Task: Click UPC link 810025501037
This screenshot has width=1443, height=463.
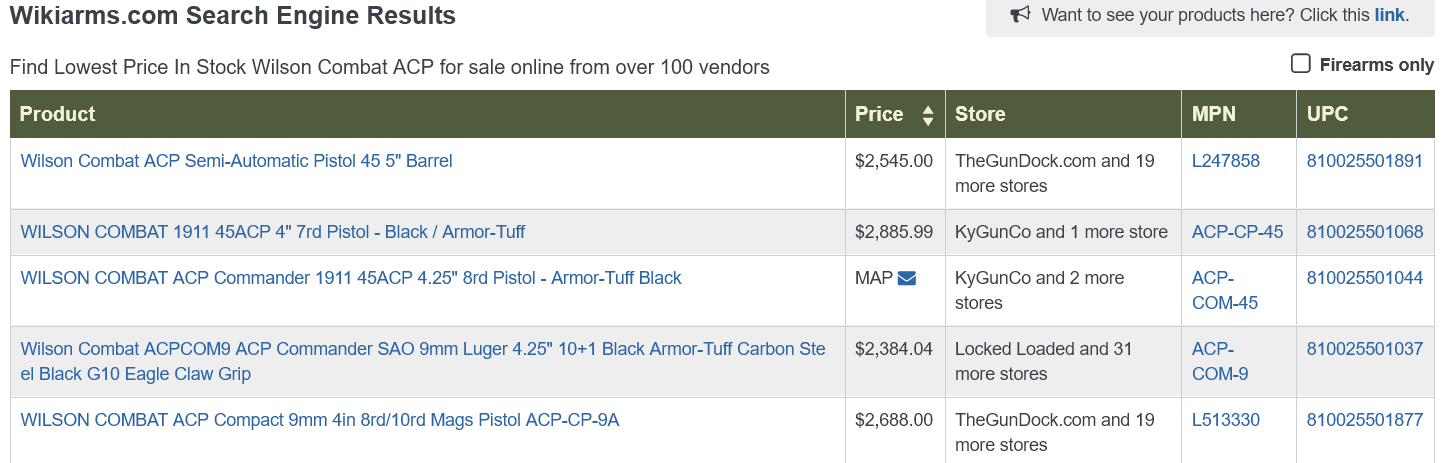Action: pos(1364,349)
